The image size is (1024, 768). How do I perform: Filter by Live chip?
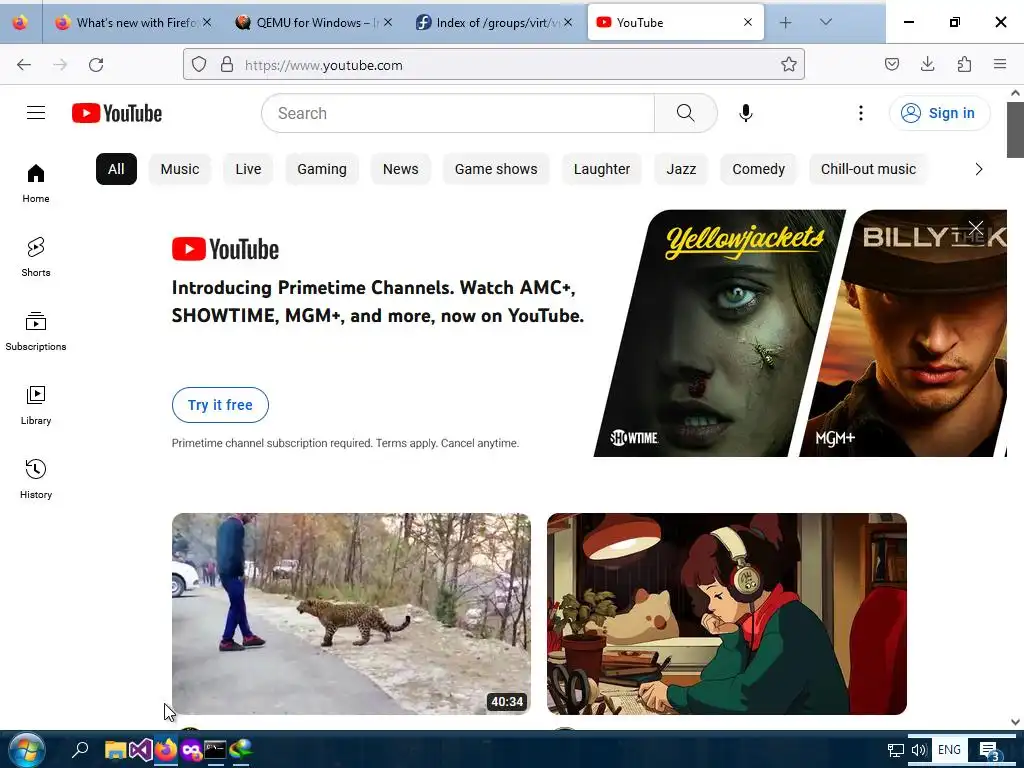point(248,169)
